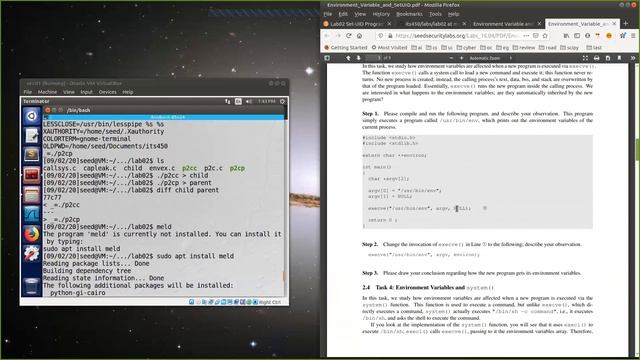The height and width of the screenshot is (360, 640).
Task: Click VM sound volume indicator
Action: pos(249,101)
